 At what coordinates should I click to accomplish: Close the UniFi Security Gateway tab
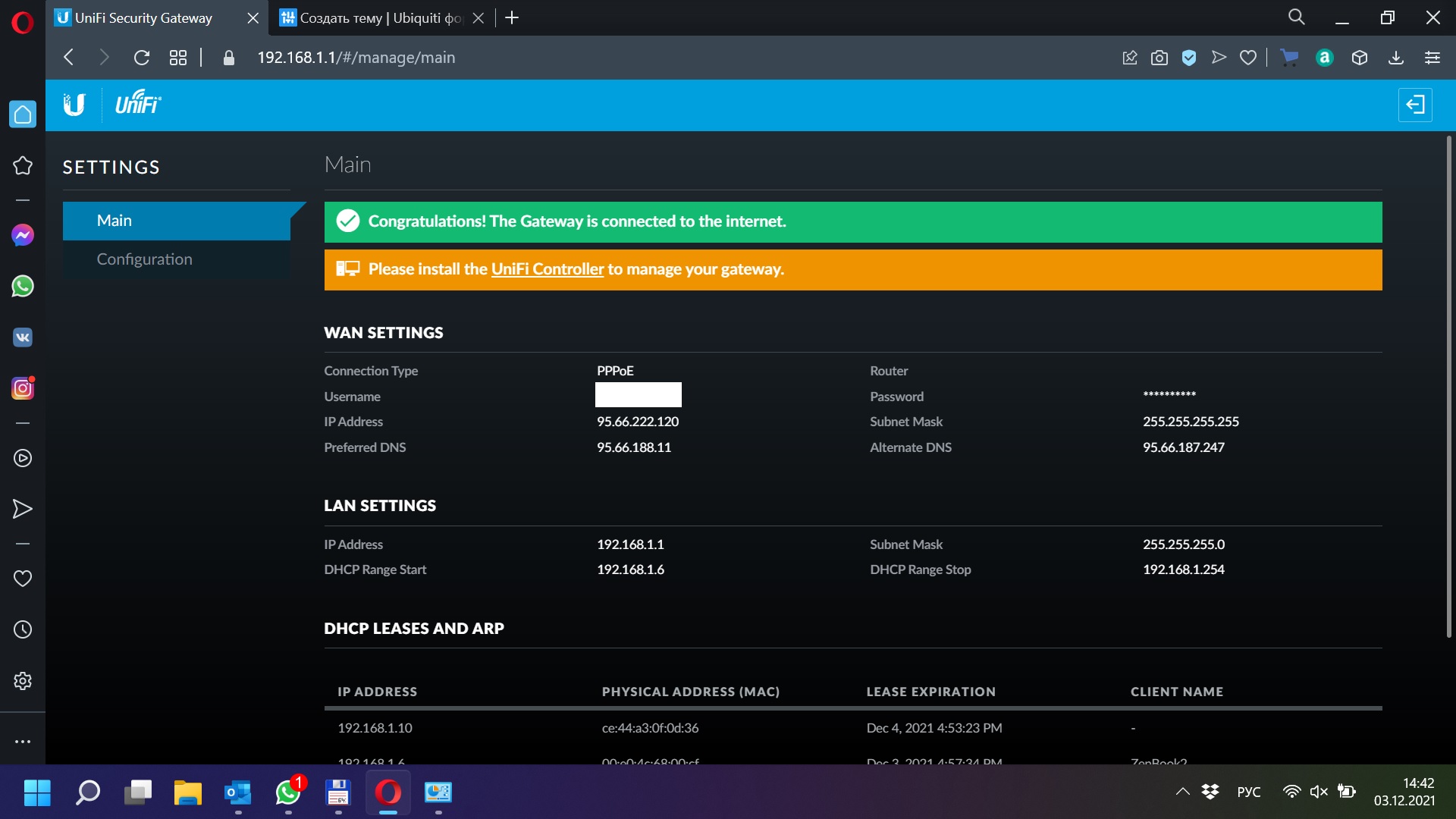pos(253,18)
